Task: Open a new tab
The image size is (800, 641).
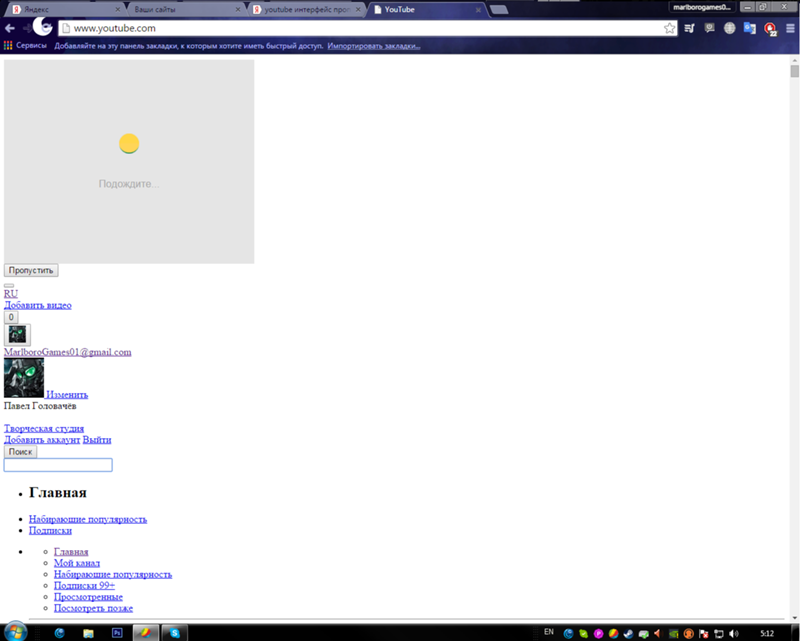Action: (499, 9)
